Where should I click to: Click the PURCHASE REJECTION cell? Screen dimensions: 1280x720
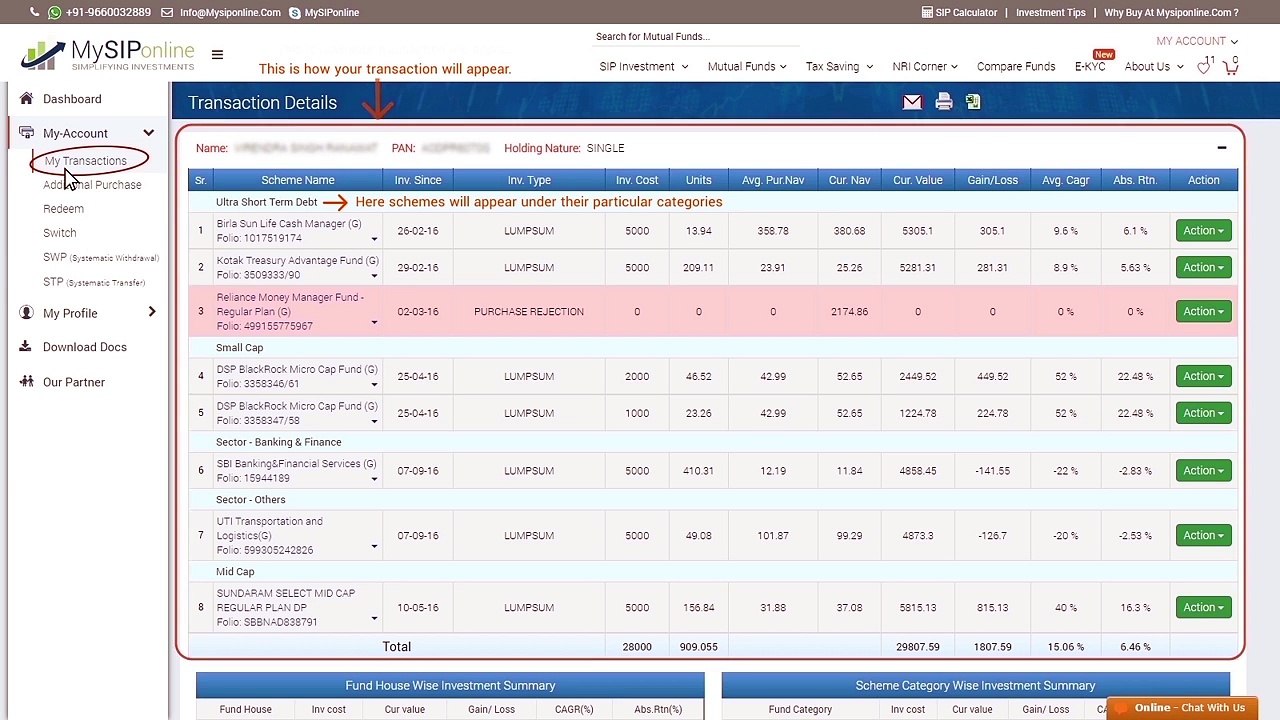(529, 311)
